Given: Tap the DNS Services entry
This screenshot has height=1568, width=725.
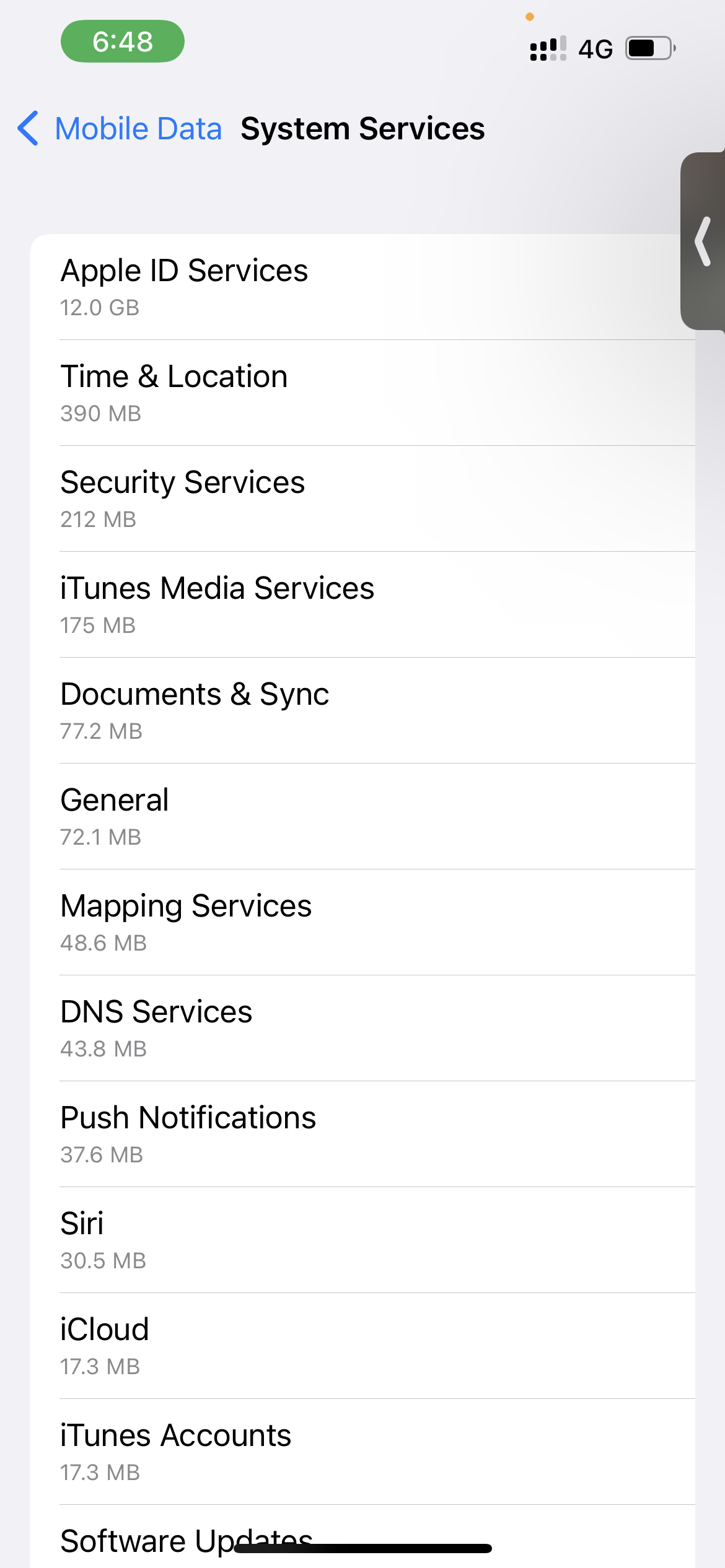Looking at the screenshot, I should [x=362, y=1029].
